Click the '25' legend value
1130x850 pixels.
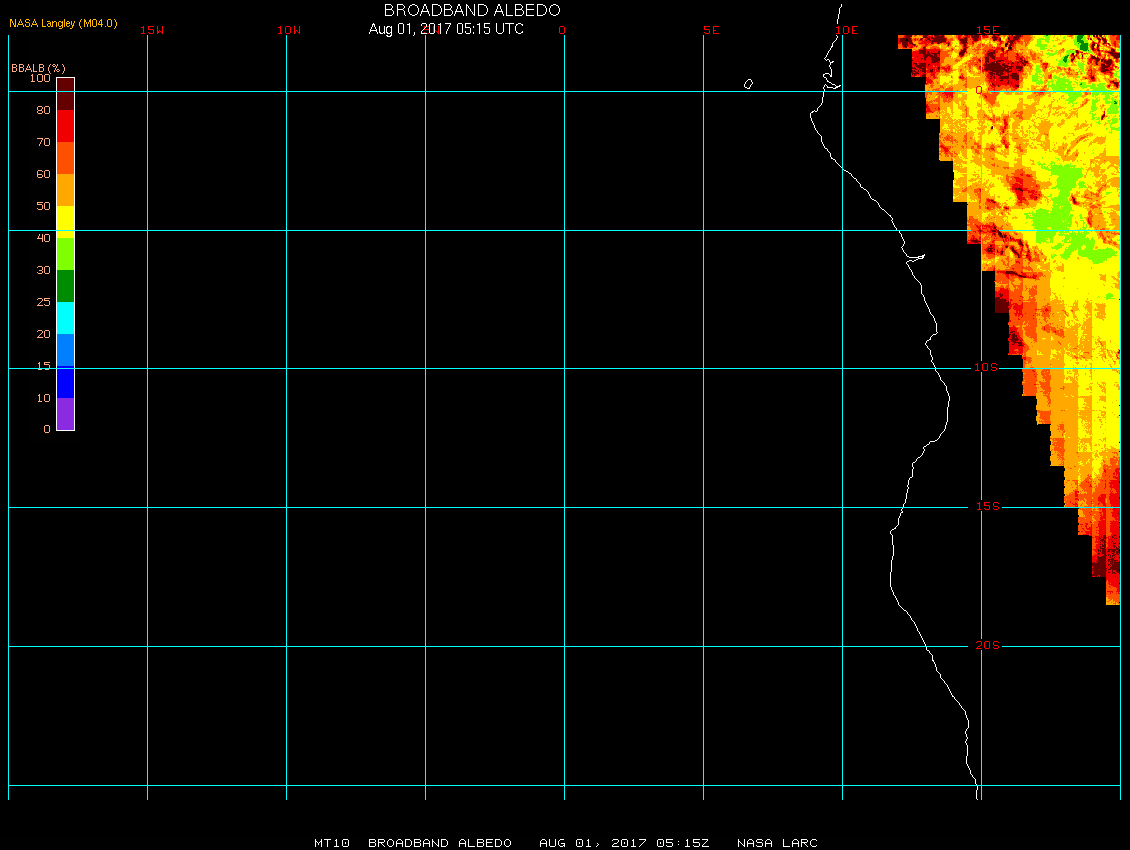(x=44, y=302)
